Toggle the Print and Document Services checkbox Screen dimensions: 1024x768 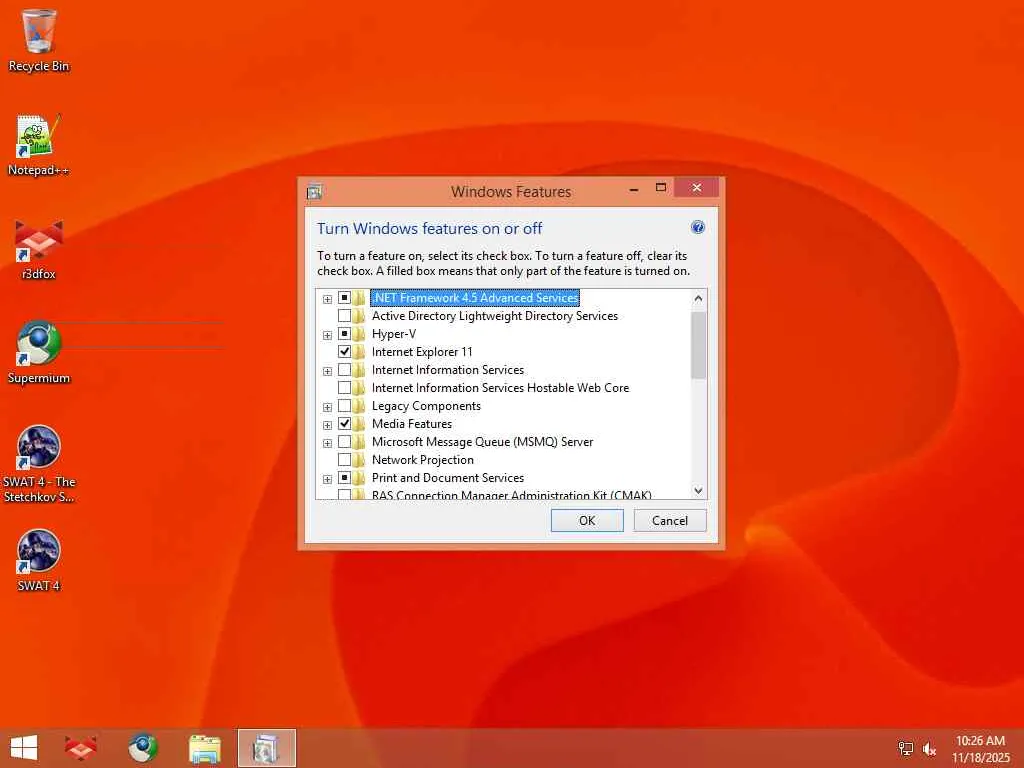click(344, 477)
